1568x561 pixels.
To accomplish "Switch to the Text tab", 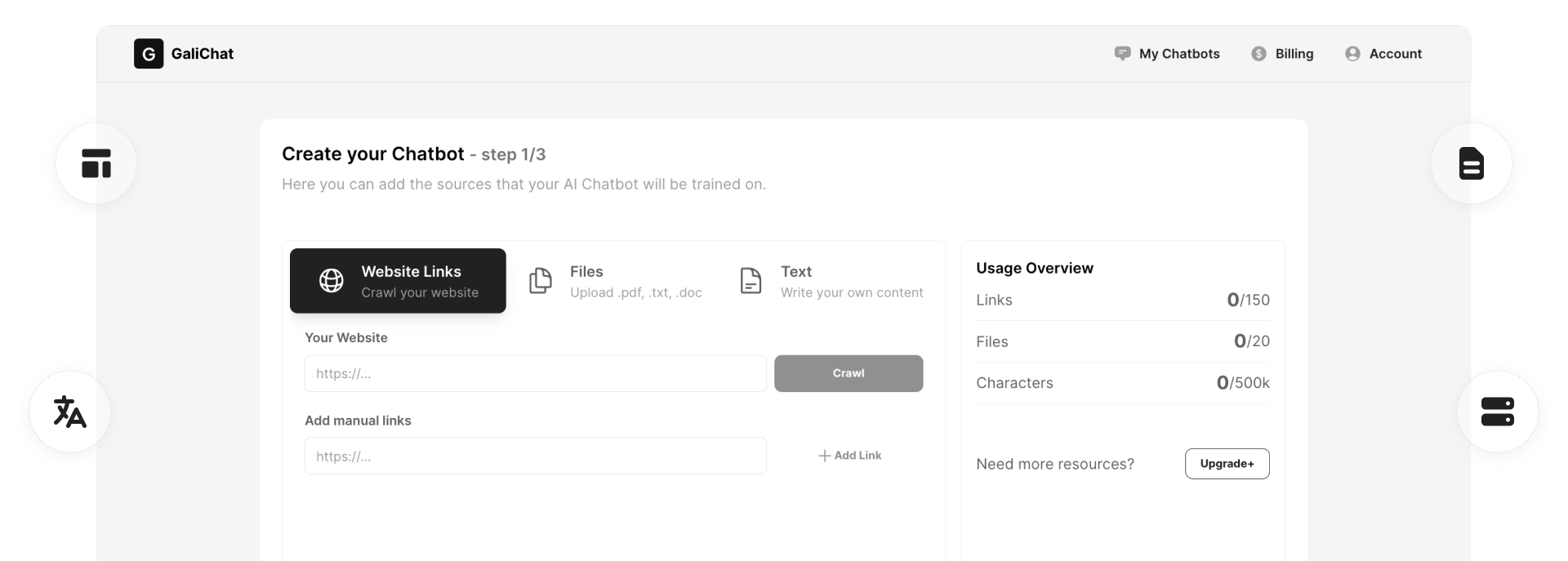I will 831,281.
